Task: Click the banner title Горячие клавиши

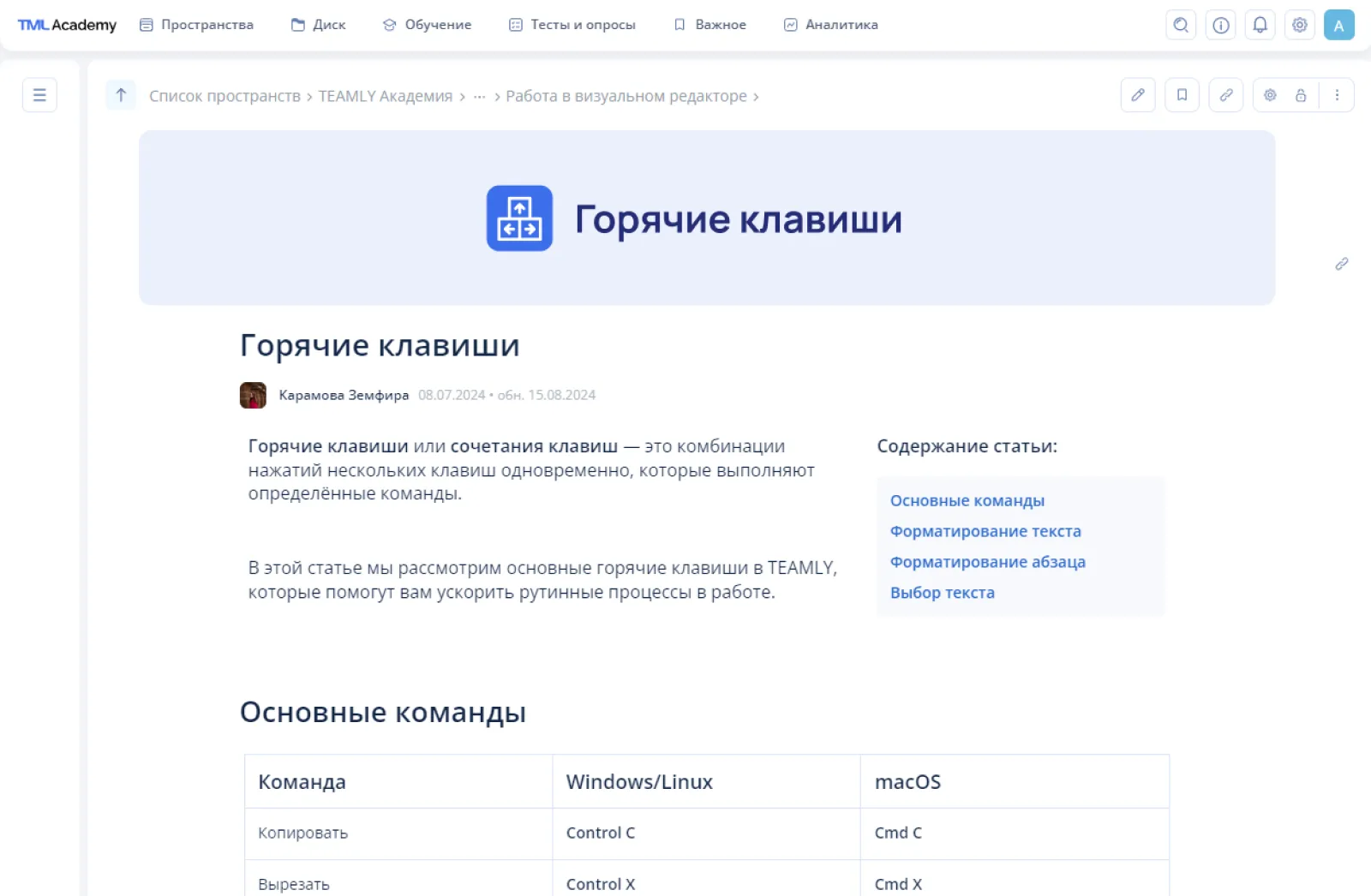Action: [738, 219]
